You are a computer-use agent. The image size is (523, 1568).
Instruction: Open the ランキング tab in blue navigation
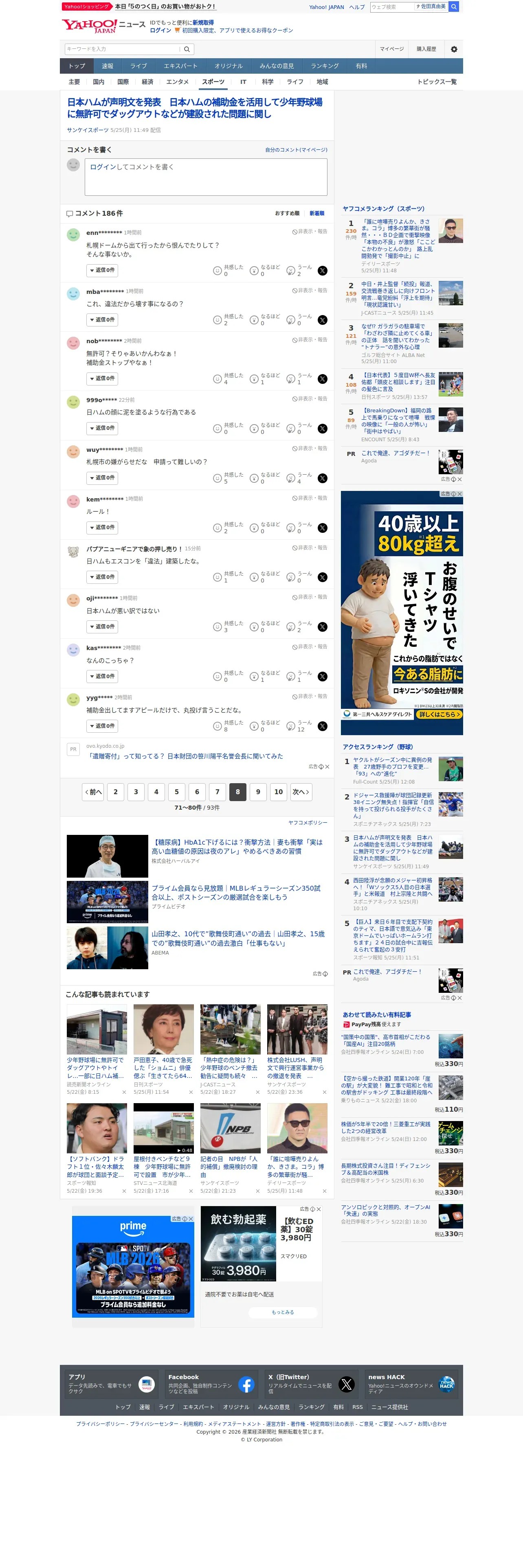(325, 66)
